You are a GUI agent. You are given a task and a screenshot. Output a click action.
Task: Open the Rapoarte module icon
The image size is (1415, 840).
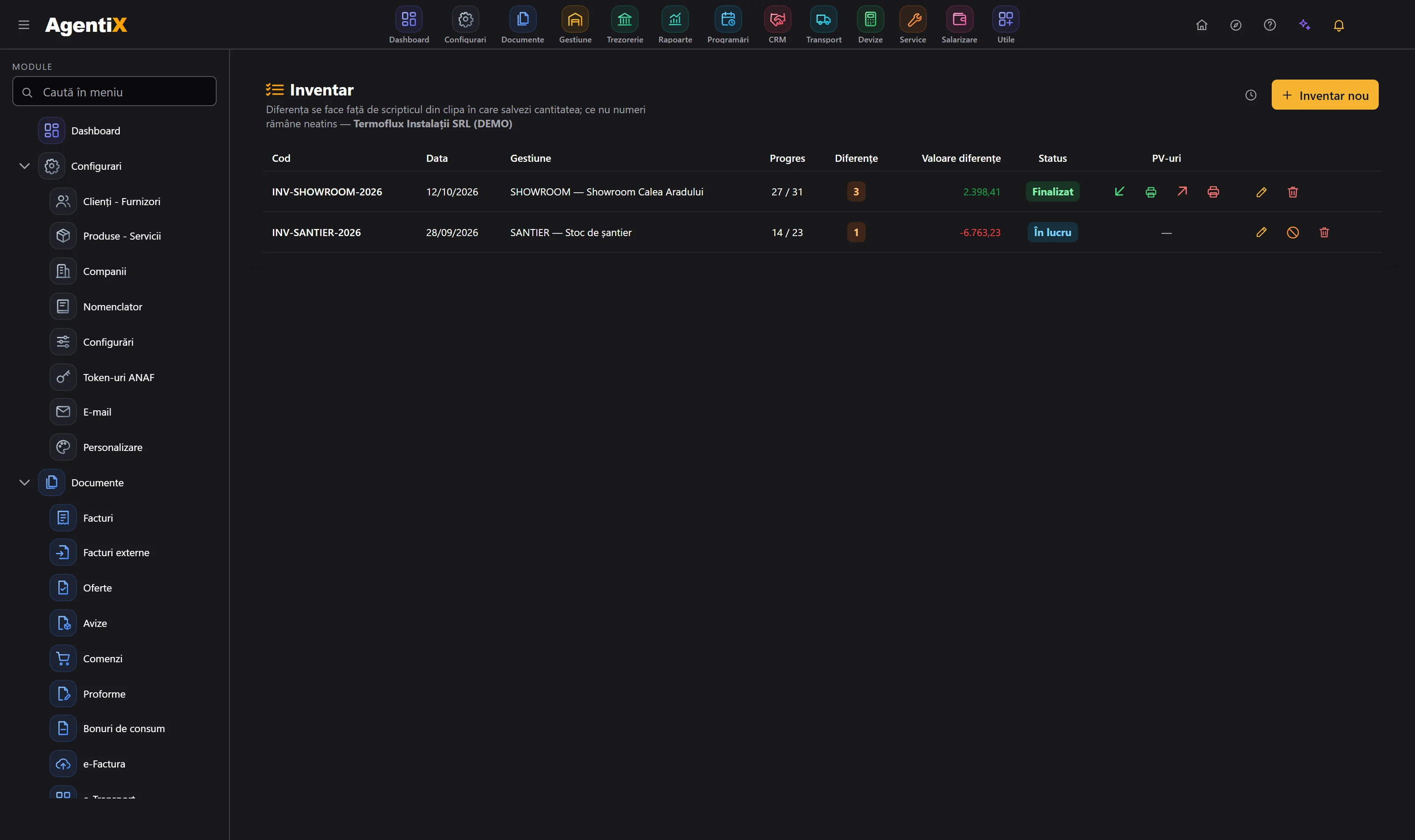coord(675,19)
